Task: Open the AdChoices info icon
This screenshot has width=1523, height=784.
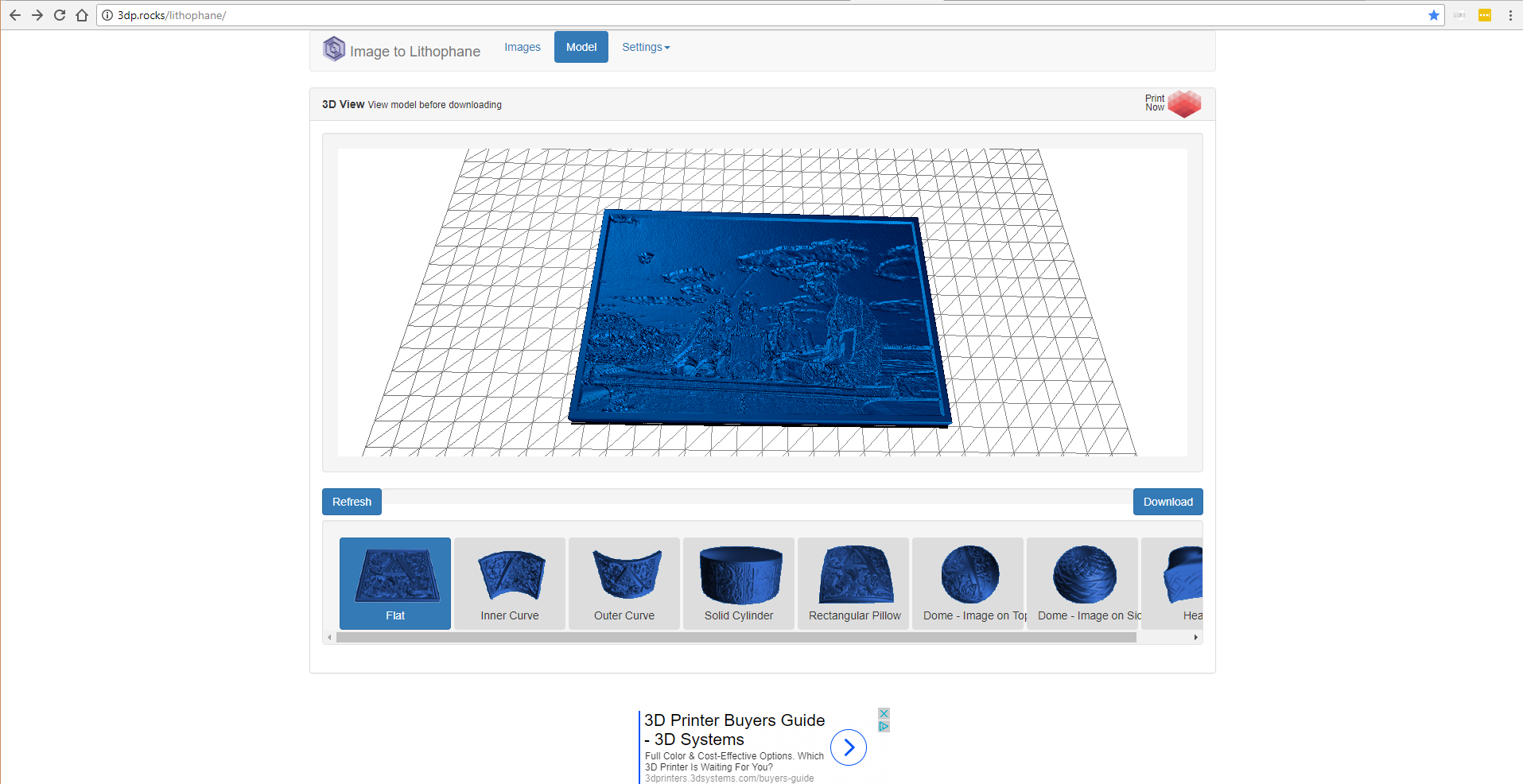Action: (x=884, y=726)
